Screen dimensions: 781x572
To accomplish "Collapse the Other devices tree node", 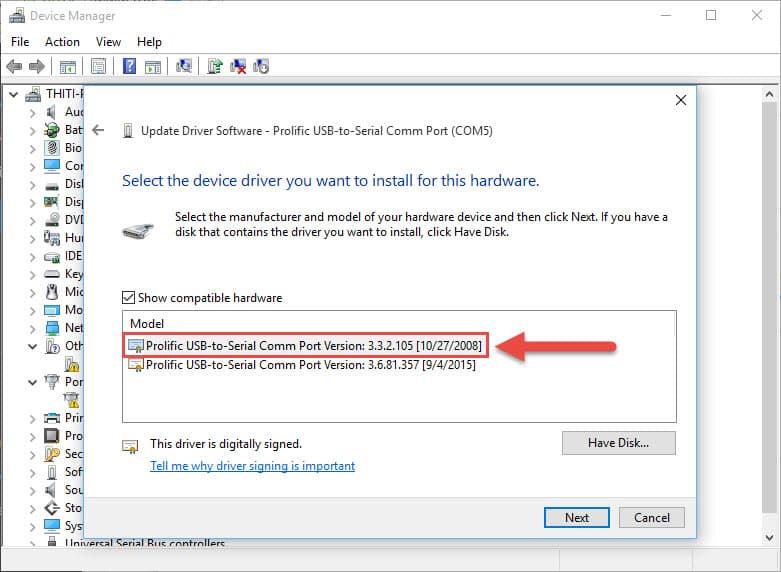I will (x=32, y=346).
